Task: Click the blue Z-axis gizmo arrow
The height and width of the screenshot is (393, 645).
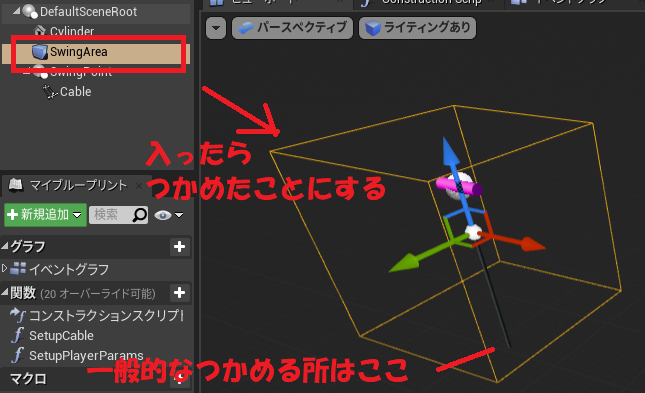Action: pos(450,153)
